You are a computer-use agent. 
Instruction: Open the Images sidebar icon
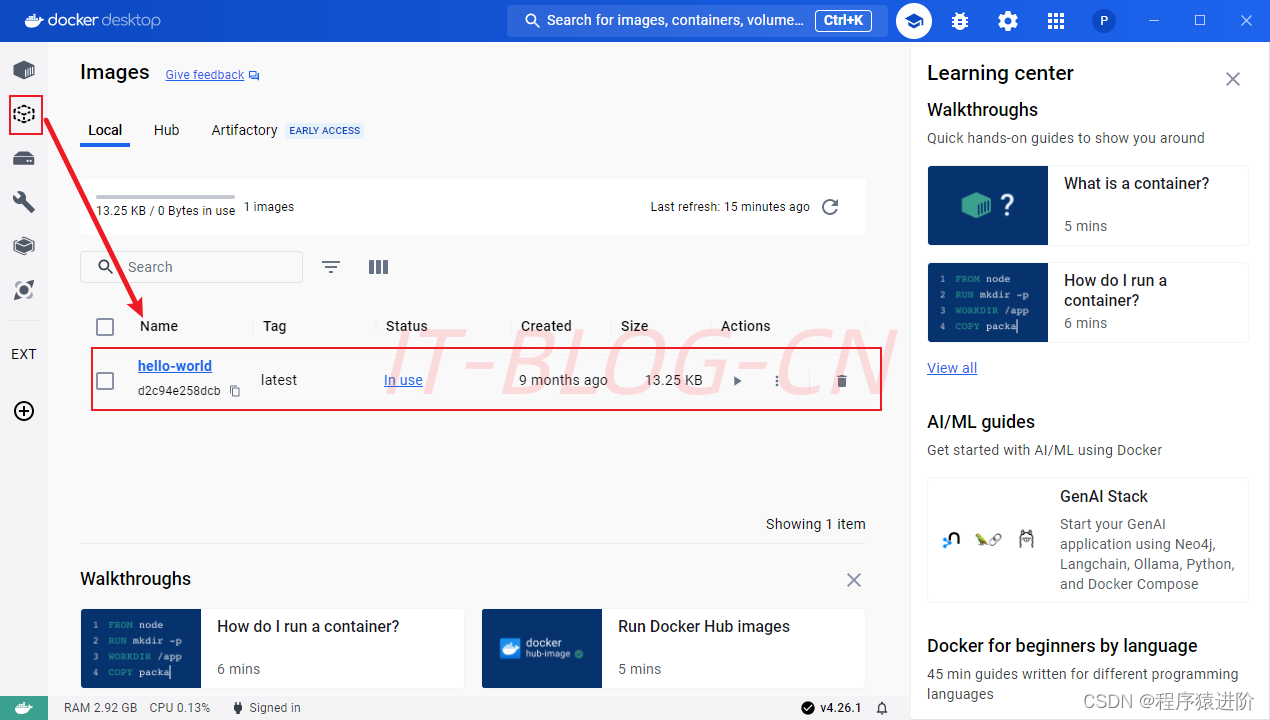[x=24, y=114]
